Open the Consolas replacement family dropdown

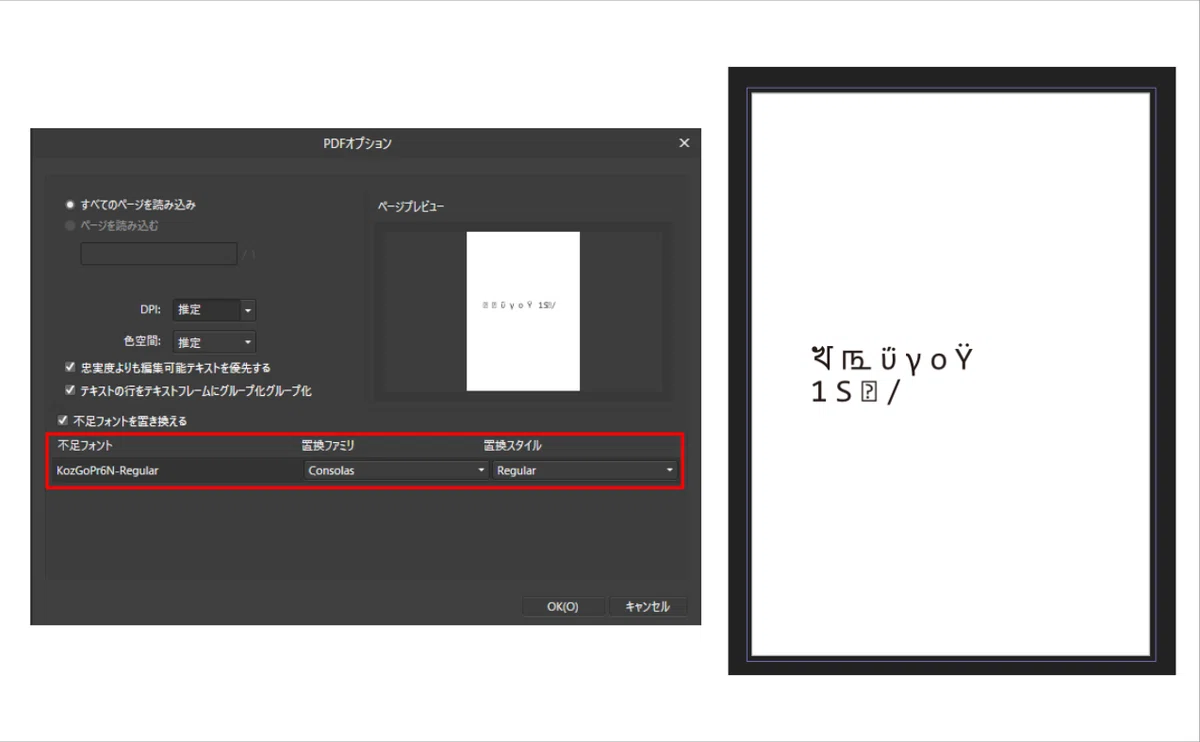(x=396, y=470)
